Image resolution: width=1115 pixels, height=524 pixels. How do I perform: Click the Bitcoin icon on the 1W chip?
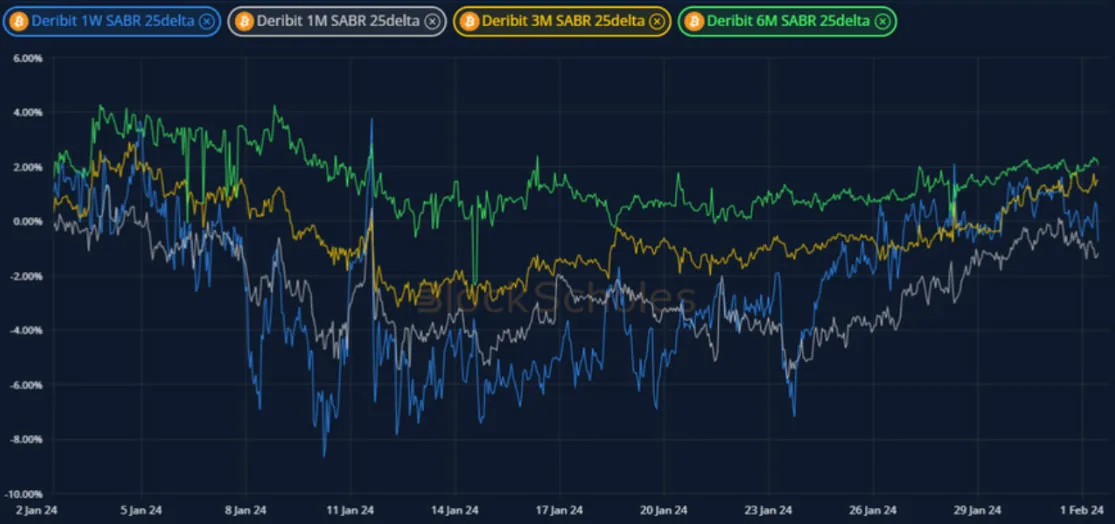click(x=18, y=21)
